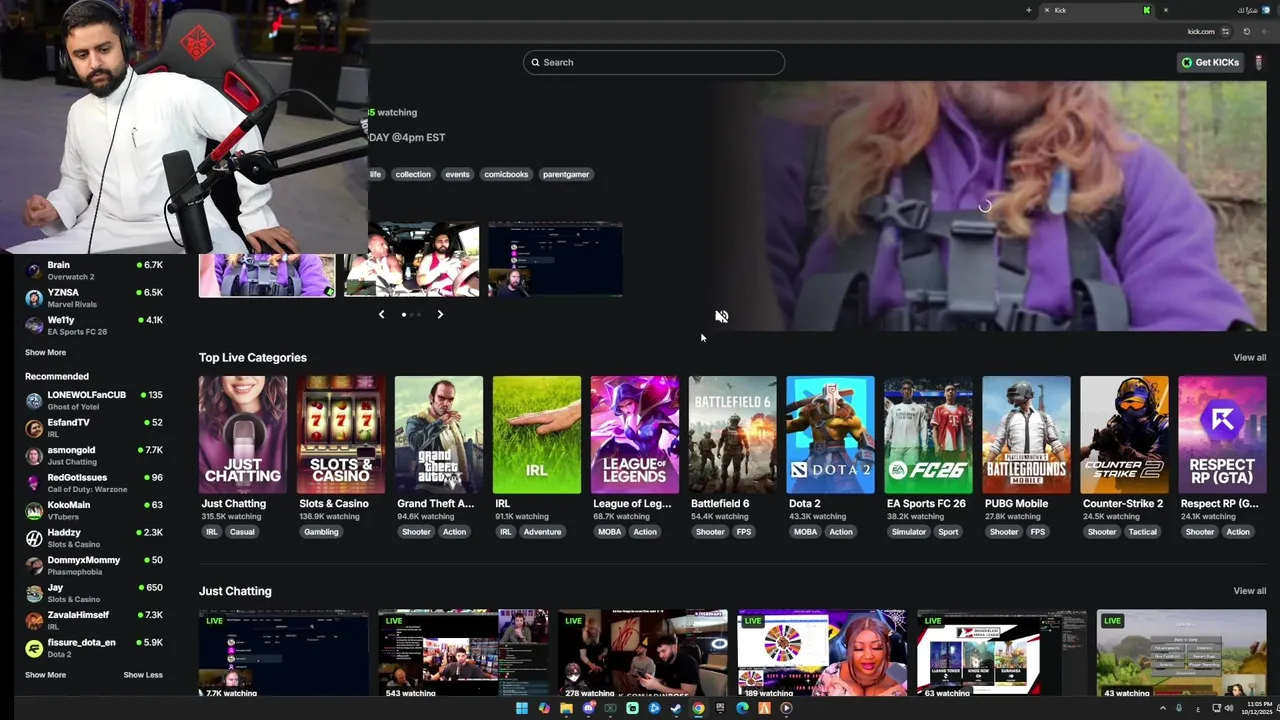Show hidden system tray icons
Screen dimensions: 1280x720
coord(1162,708)
